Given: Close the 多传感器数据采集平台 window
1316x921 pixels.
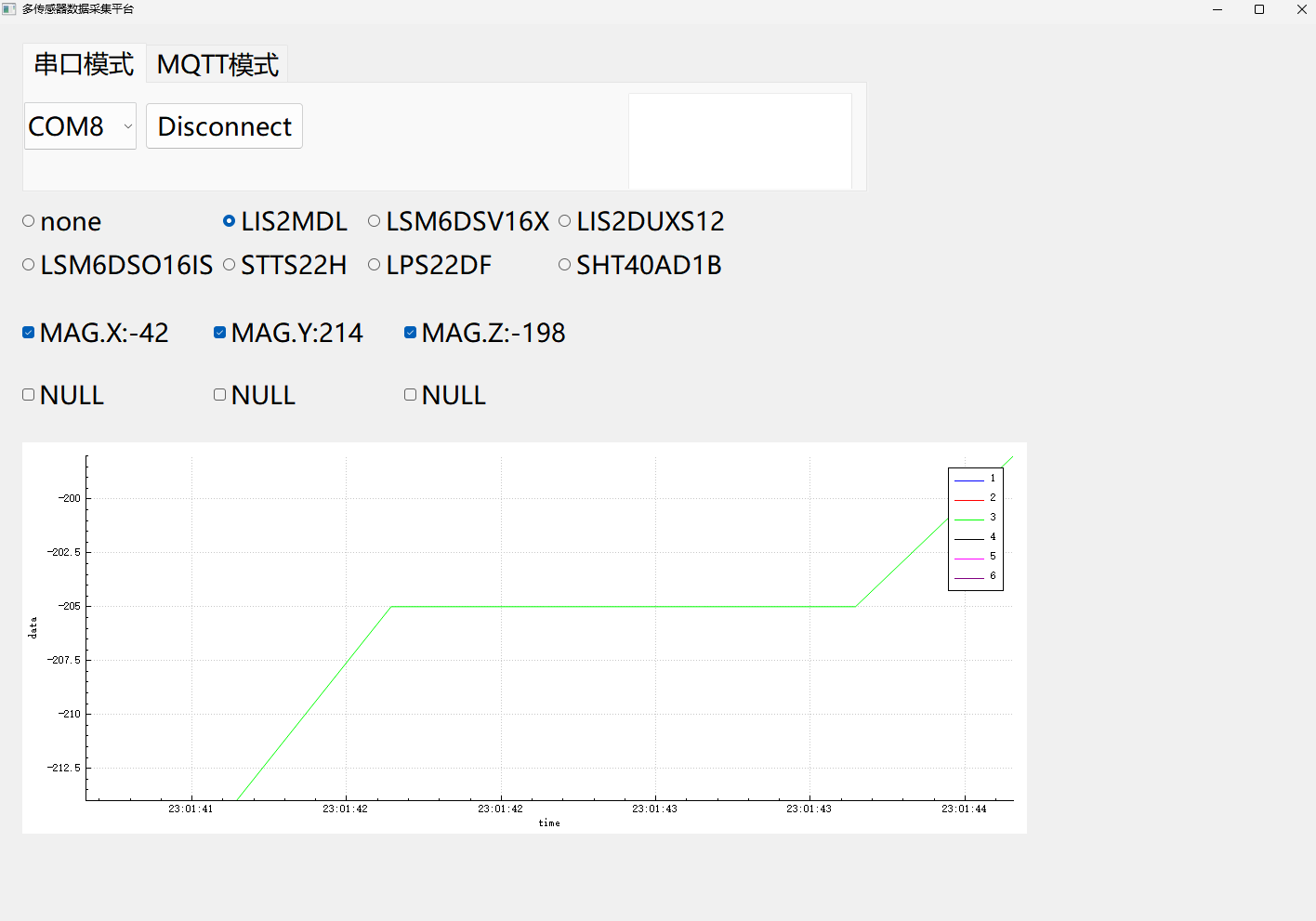Looking at the screenshot, I should point(1301,9).
